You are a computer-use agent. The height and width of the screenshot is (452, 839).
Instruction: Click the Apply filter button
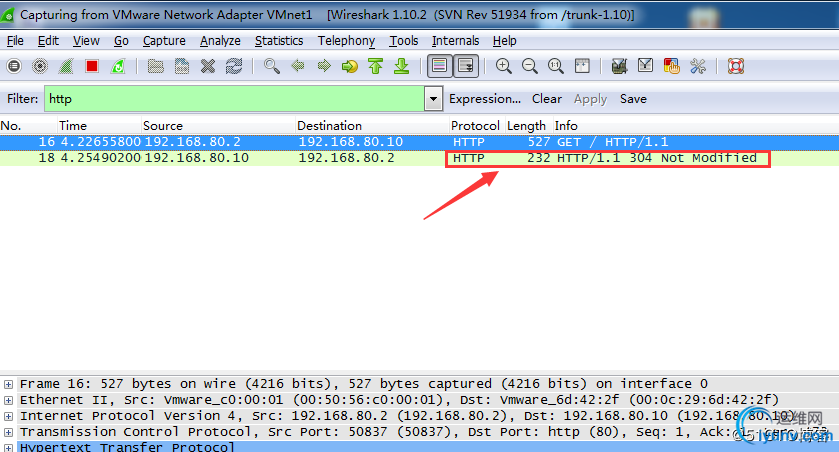coord(590,99)
